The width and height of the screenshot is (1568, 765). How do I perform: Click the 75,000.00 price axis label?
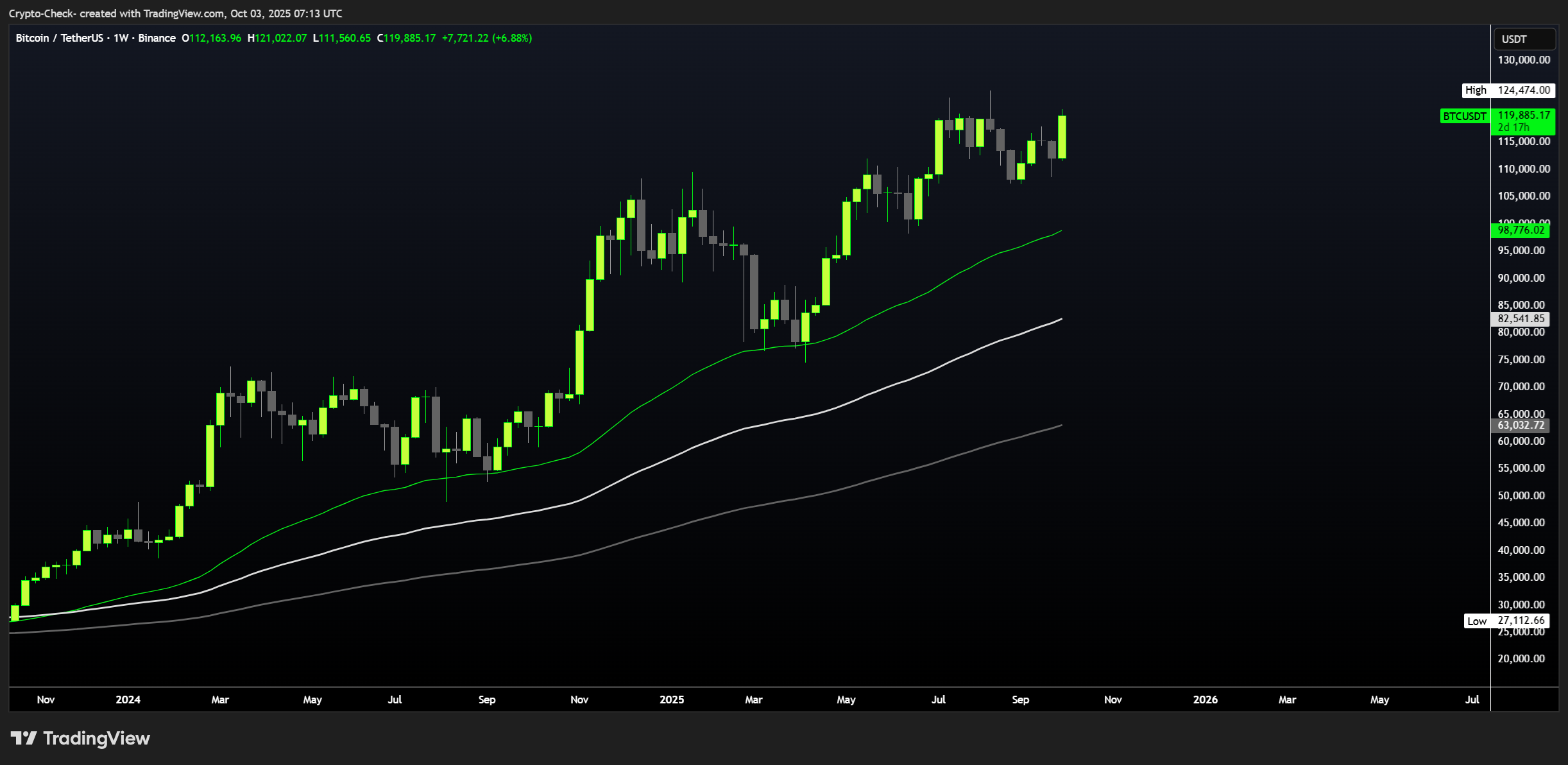tap(1521, 359)
